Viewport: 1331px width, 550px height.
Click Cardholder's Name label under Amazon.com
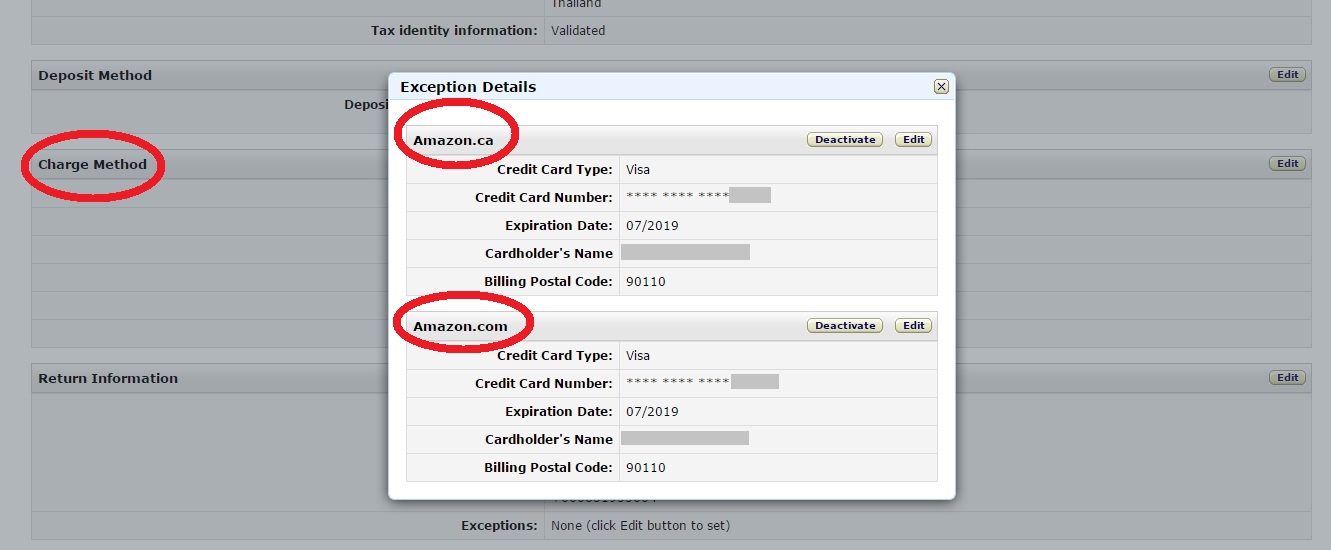tap(549, 439)
